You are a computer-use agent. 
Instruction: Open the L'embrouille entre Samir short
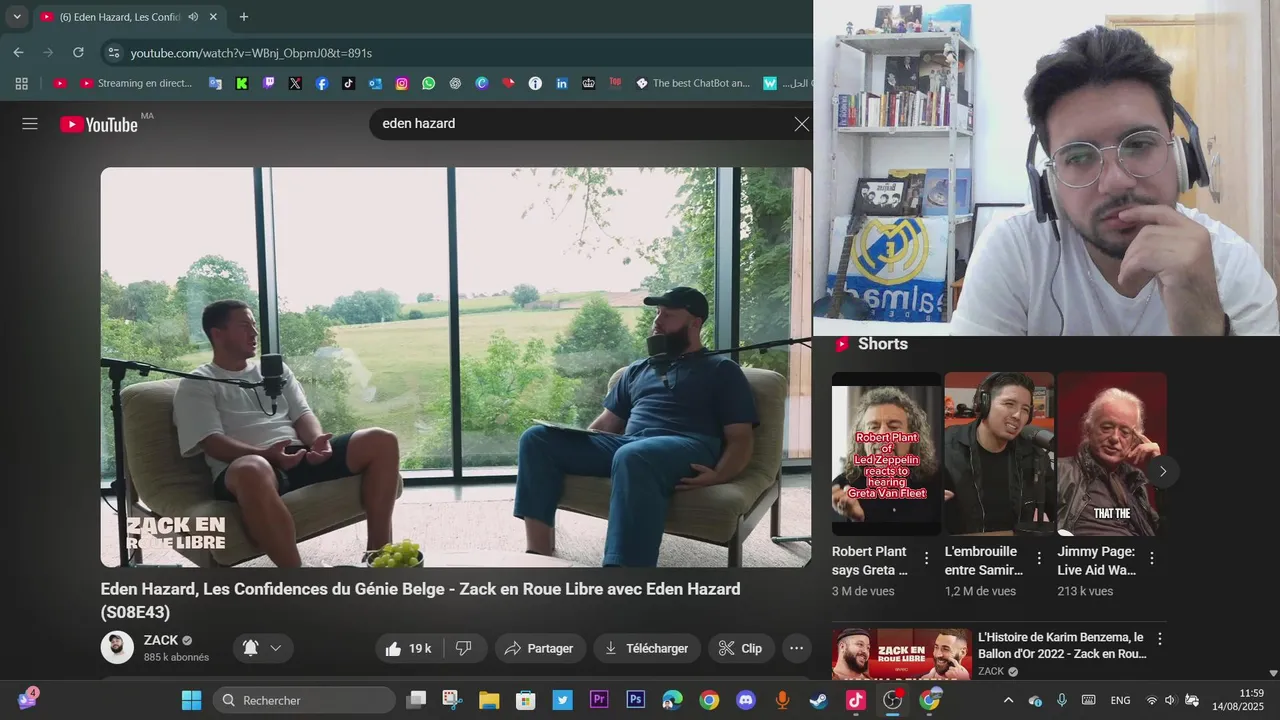(x=999, y=453)
